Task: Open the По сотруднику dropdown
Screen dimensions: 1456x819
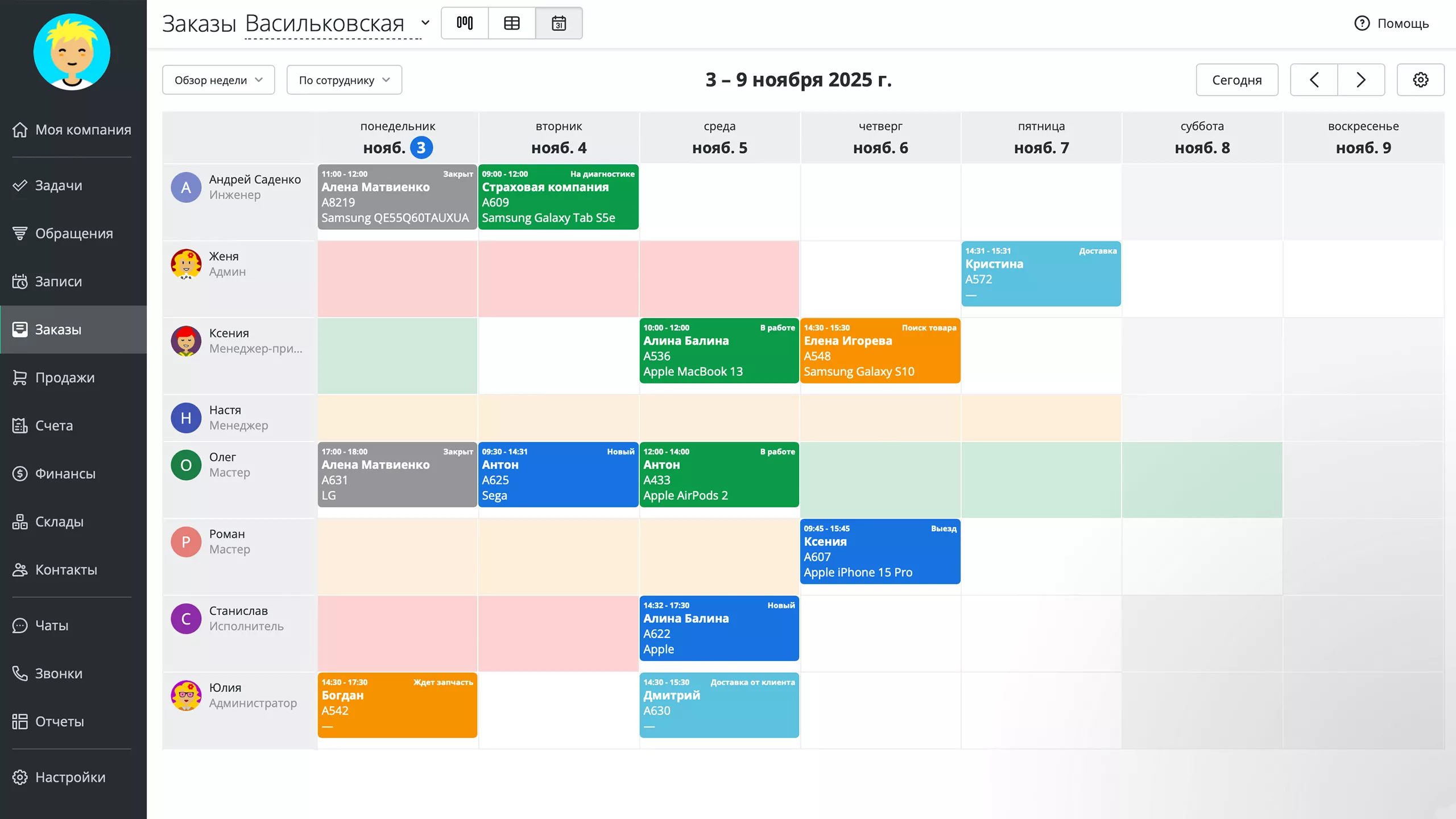Action: point(344,80)
